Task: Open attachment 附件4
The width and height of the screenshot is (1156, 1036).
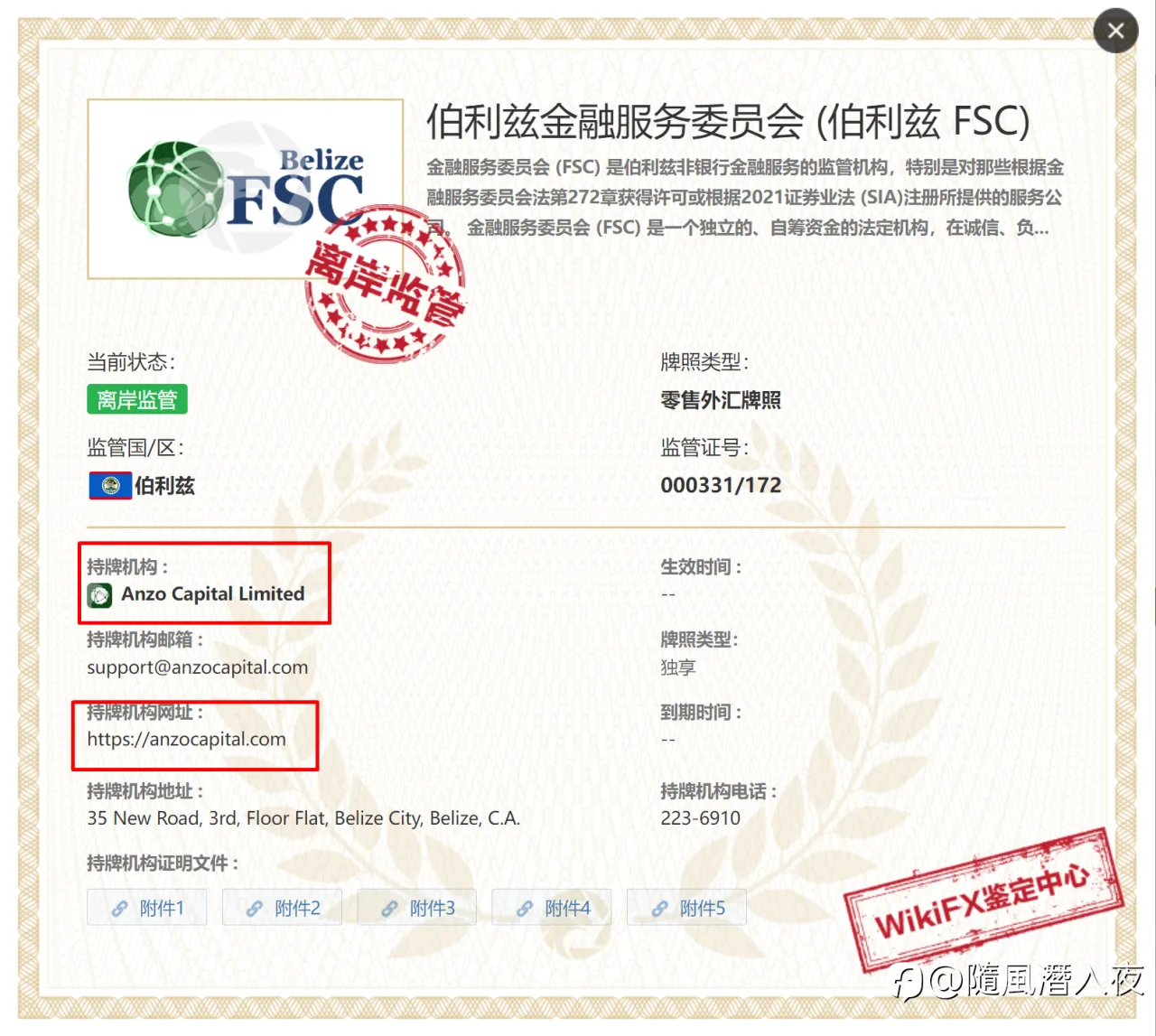Action: pos(552,908)
